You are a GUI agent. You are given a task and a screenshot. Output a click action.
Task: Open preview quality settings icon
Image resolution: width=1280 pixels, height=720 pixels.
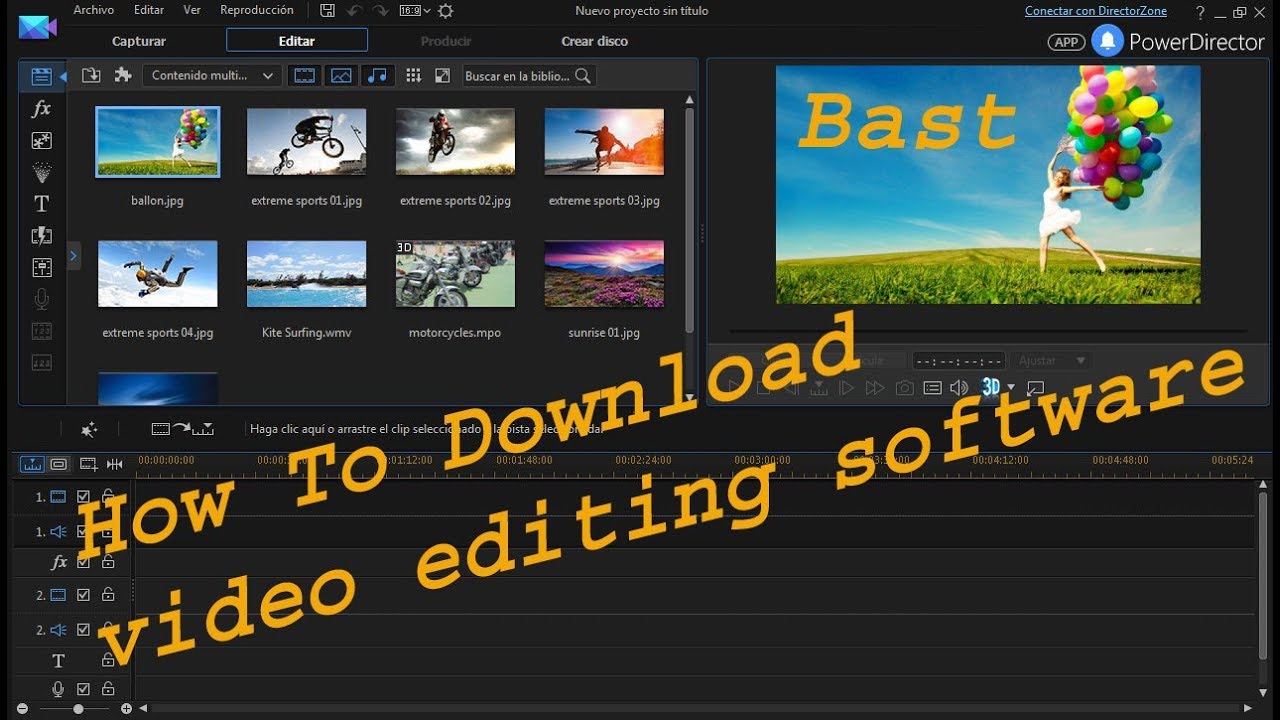(932, 388)
